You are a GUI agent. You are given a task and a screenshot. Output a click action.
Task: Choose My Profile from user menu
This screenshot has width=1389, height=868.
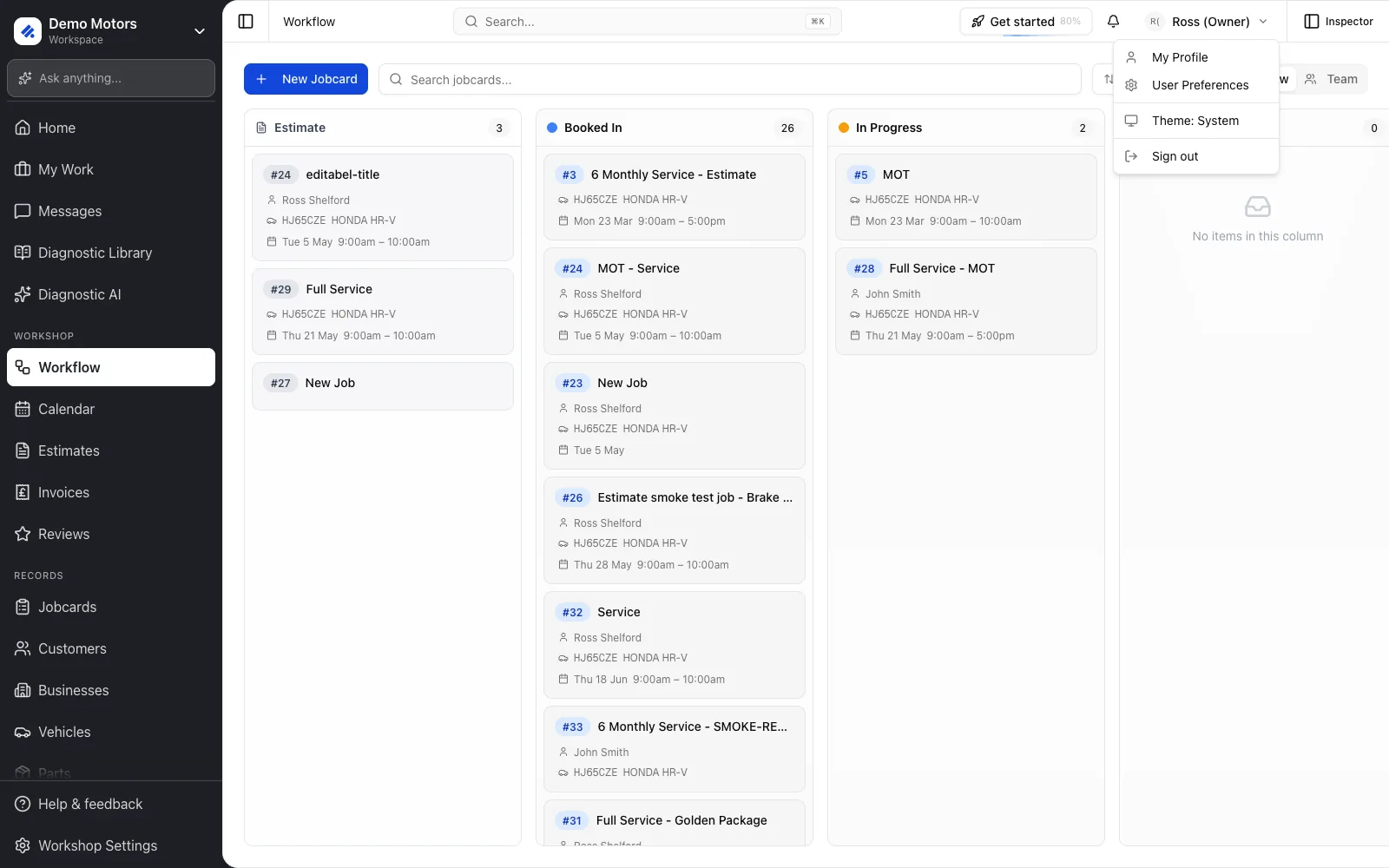click(1196, 57)
